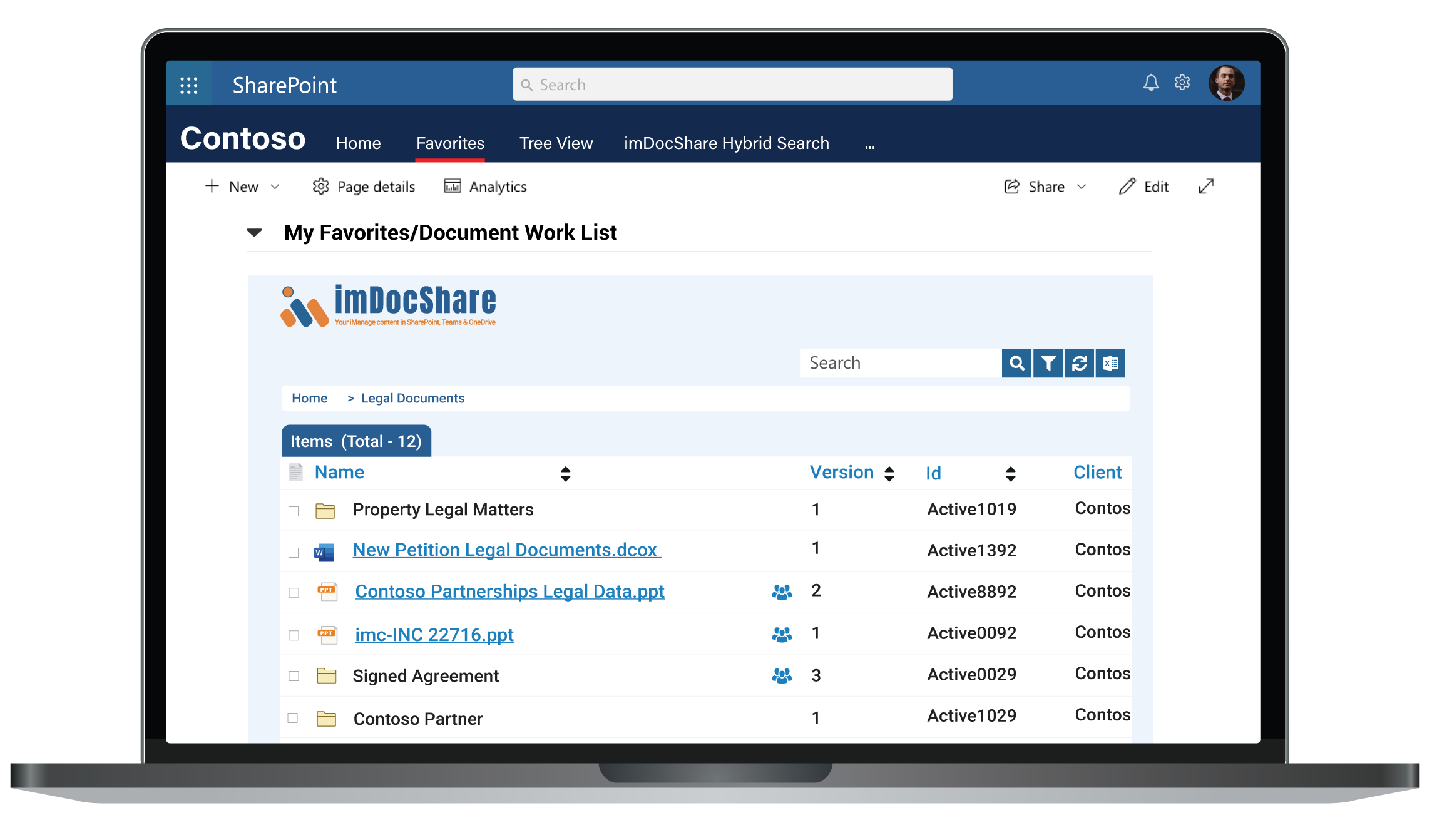1437x840 pixels.
Task: Click the Word icon for New Petition
Action: pos(324,552)
